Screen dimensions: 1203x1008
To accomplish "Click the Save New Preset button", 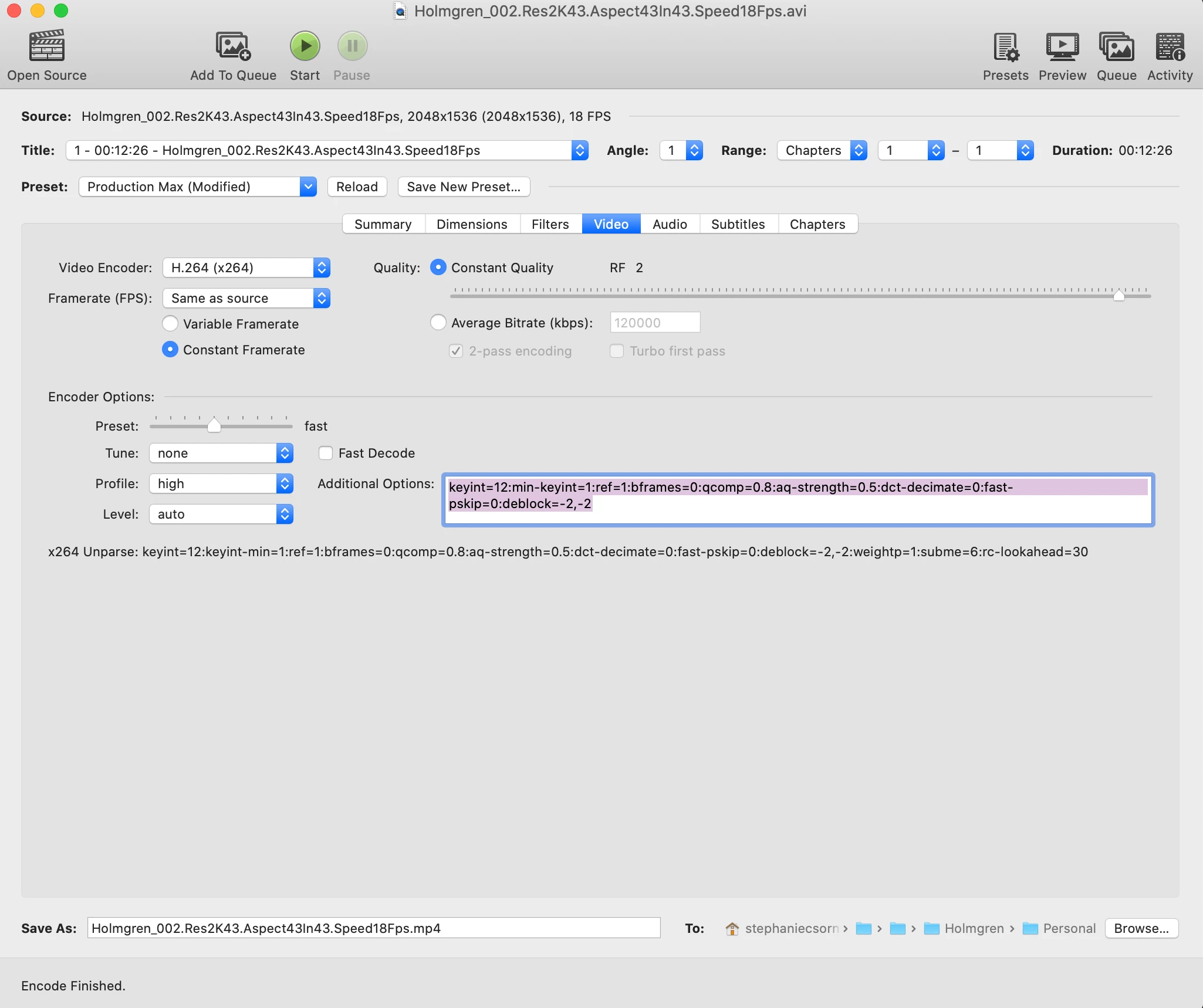I will [x=464, y=187].
